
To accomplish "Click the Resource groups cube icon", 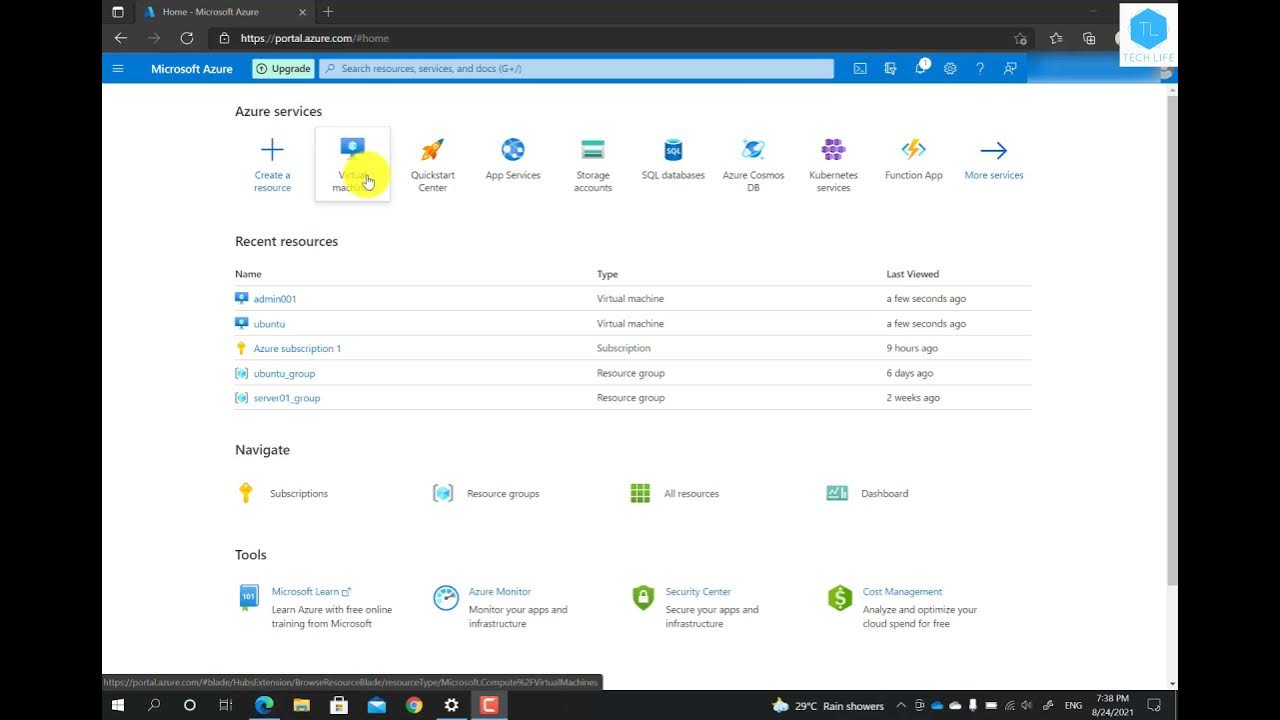I will click(443, 493).
